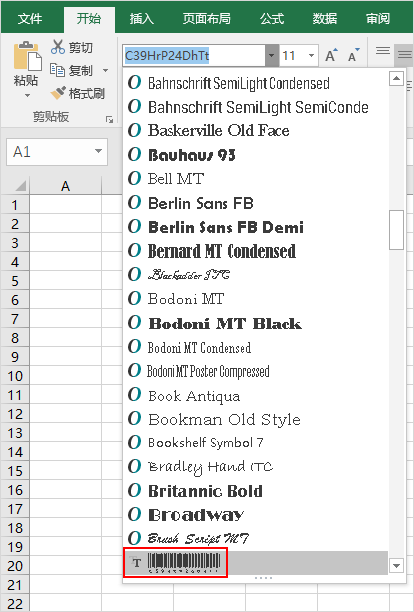
Task: Click the 复制 copy icon
Action: click(57, 70)
